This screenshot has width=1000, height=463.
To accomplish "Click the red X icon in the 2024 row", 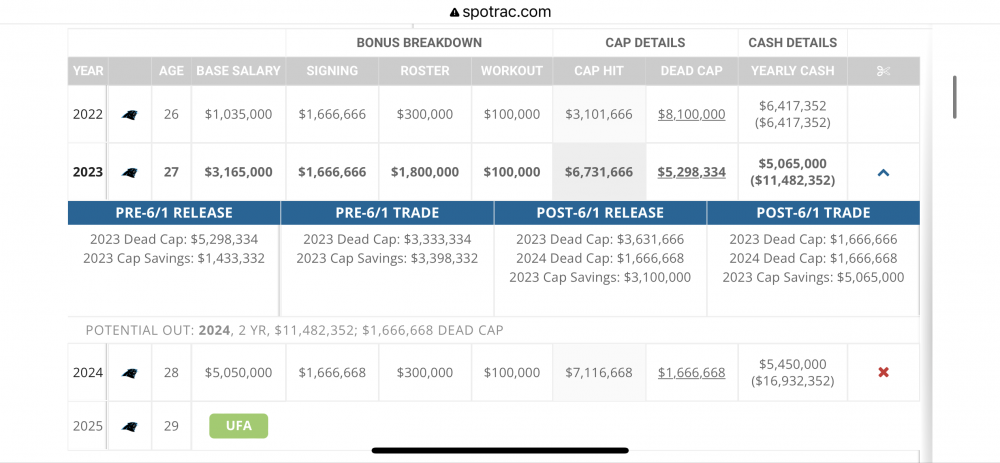I will (x=883, y=373).
